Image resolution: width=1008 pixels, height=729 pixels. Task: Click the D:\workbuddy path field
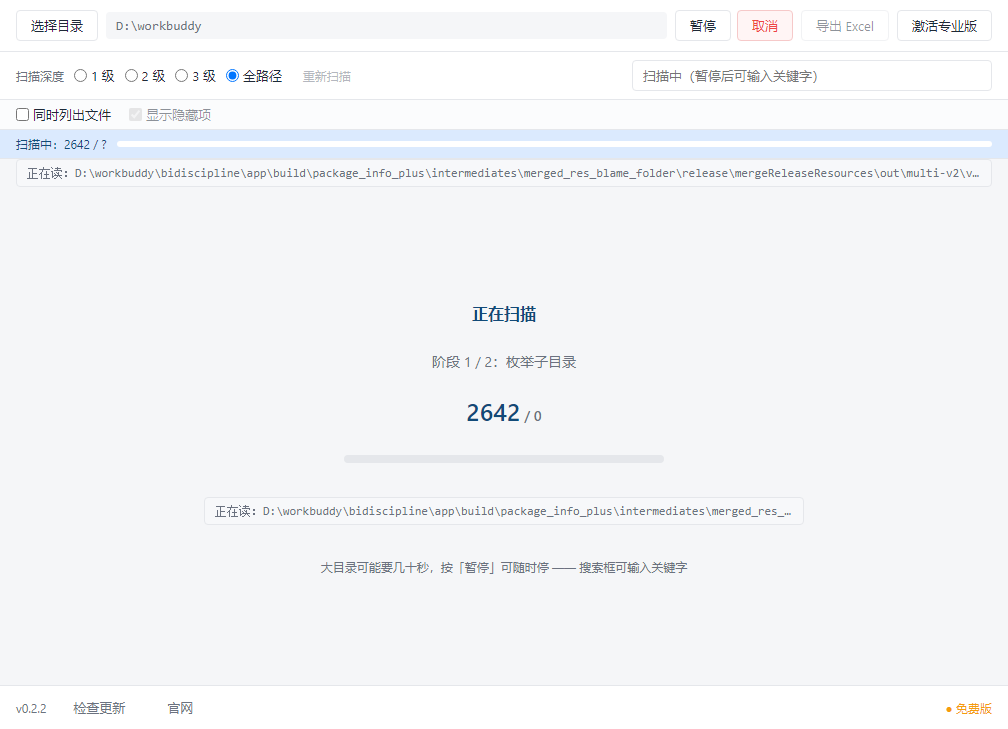pyautogui.click(x=386, y=26)
